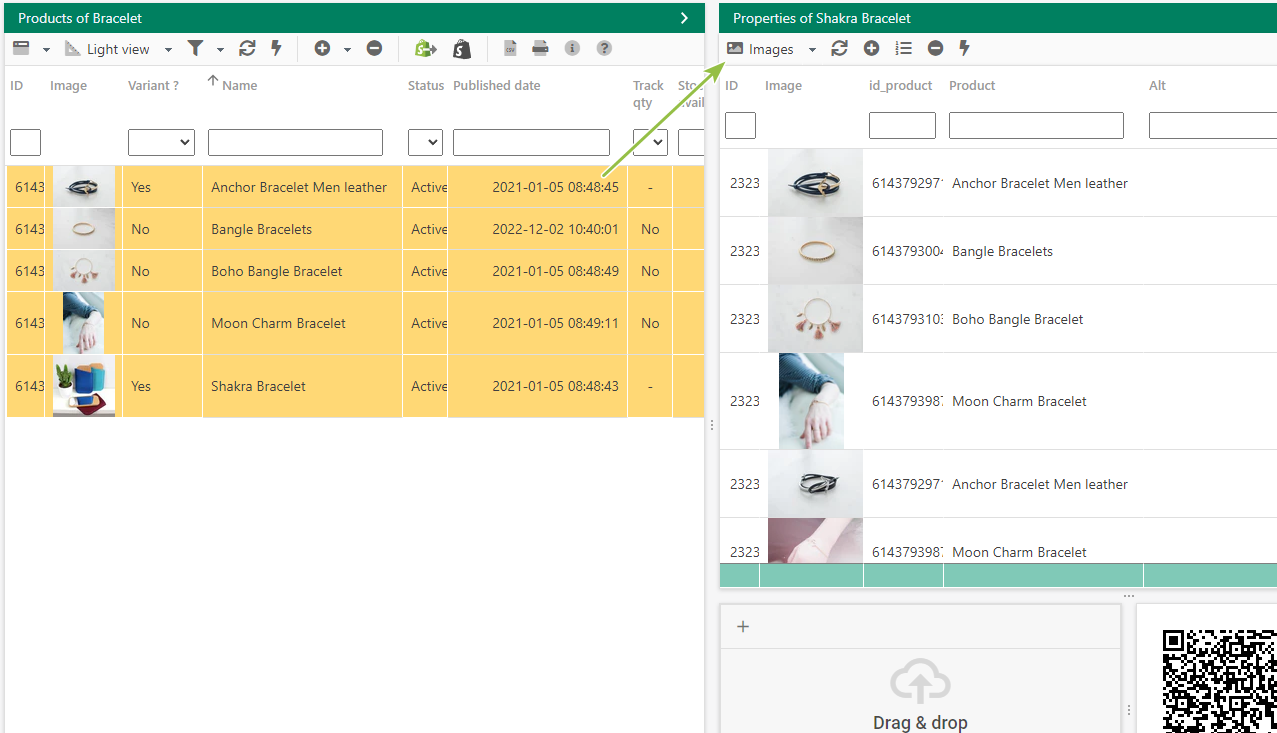This screenshot has height=733, width=1277.
Task: Sort by Variant ? column header
Action: tap(153, 85)
